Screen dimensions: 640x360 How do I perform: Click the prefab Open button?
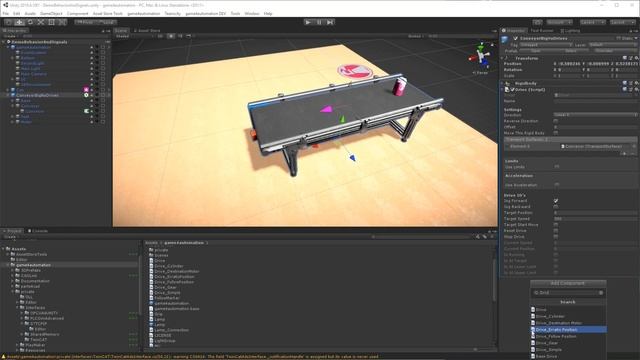coord(536,51)
